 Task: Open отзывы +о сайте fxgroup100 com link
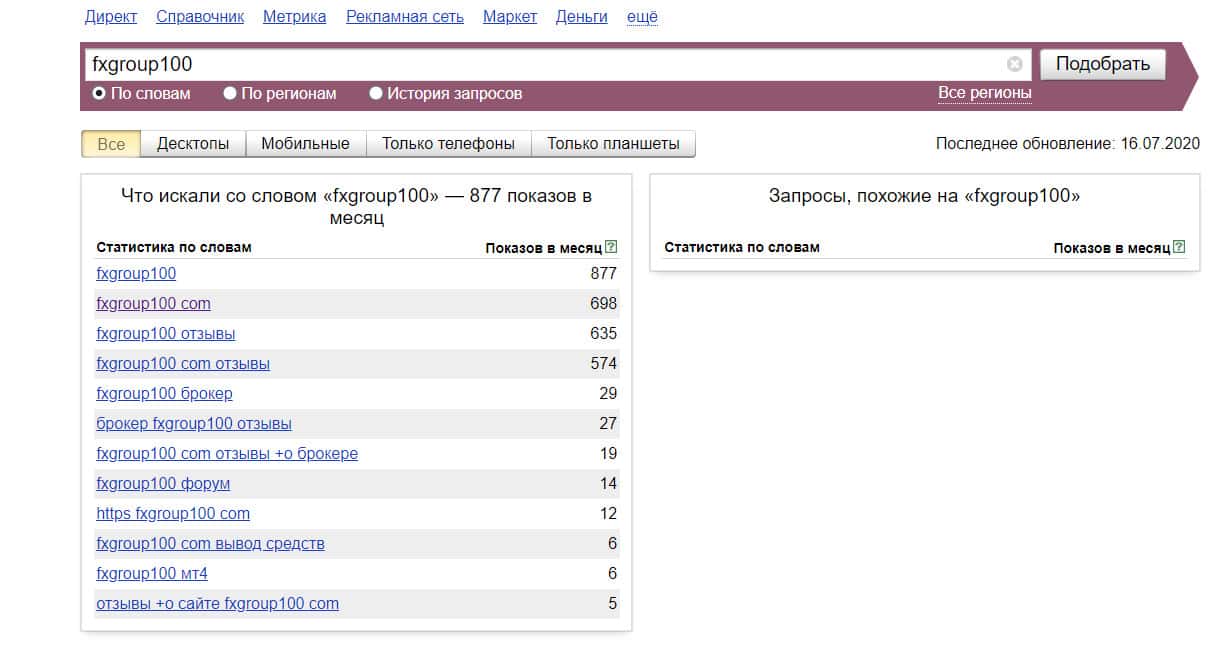pyautogui.click(x=217, y=603)
